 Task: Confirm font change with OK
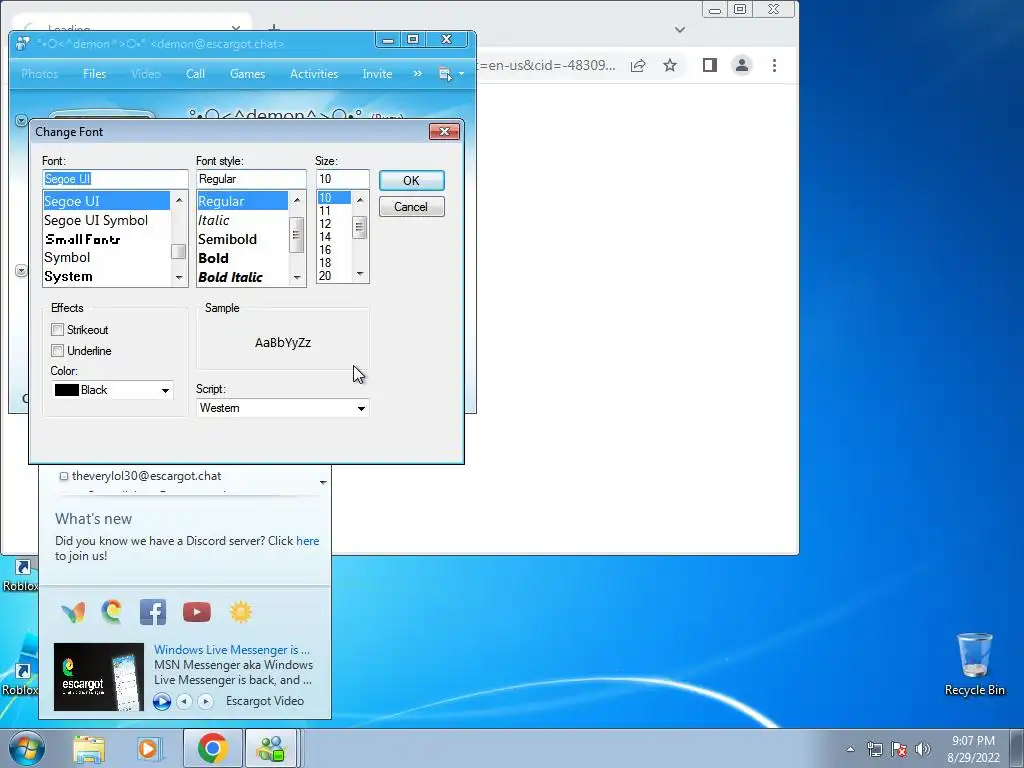[x=411, y=180]
